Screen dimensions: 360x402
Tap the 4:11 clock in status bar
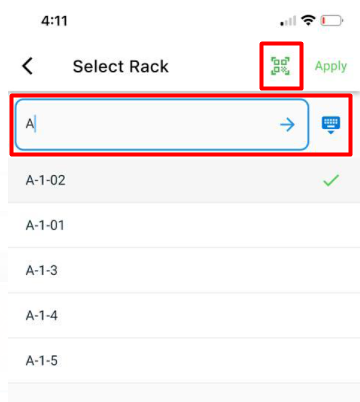tap(54, 21)
